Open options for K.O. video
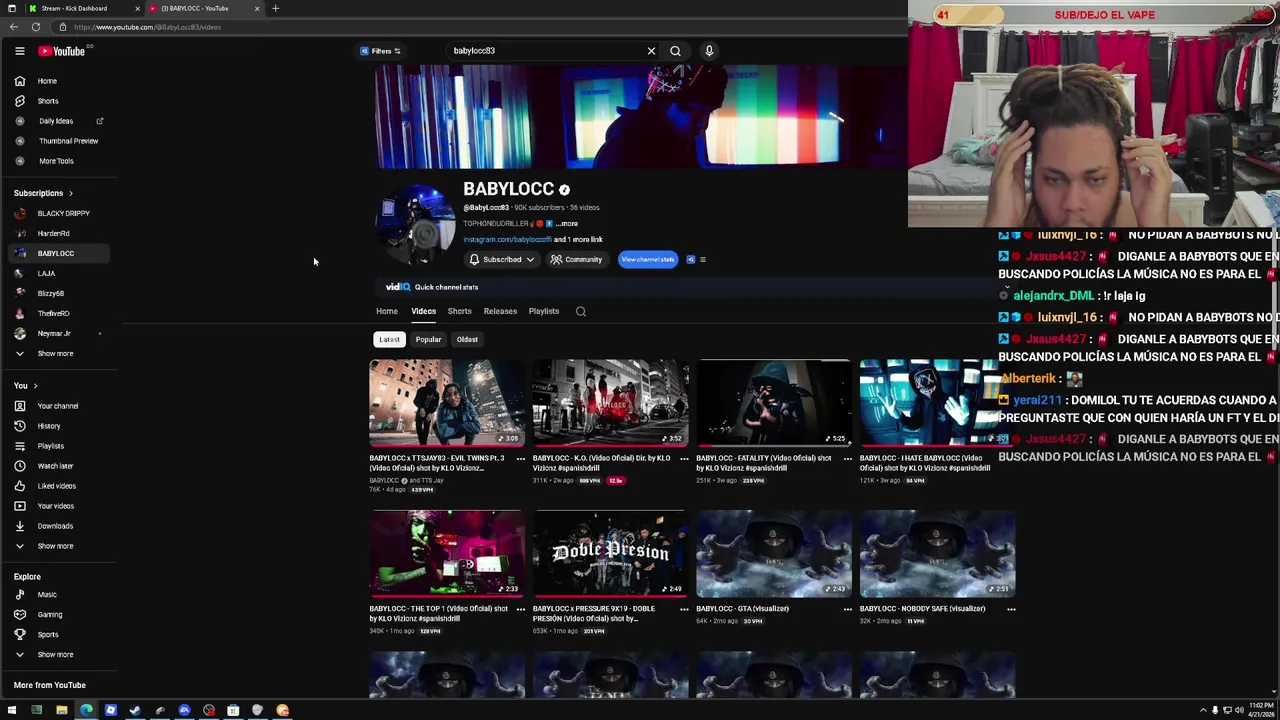1280x720 pixels. [684, 459]
